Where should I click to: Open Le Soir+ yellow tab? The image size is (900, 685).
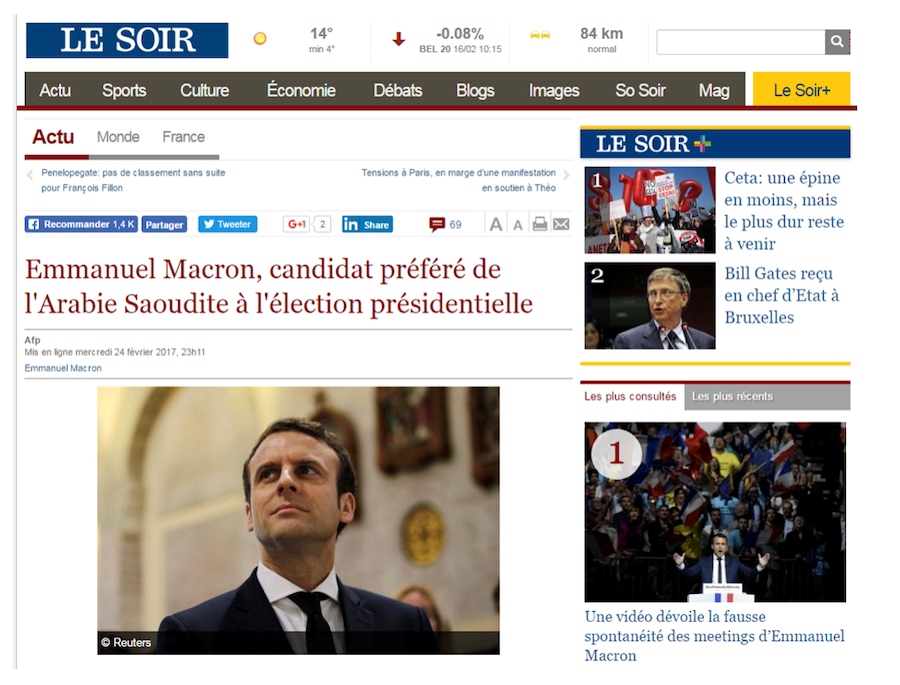(x=801, y=90)
